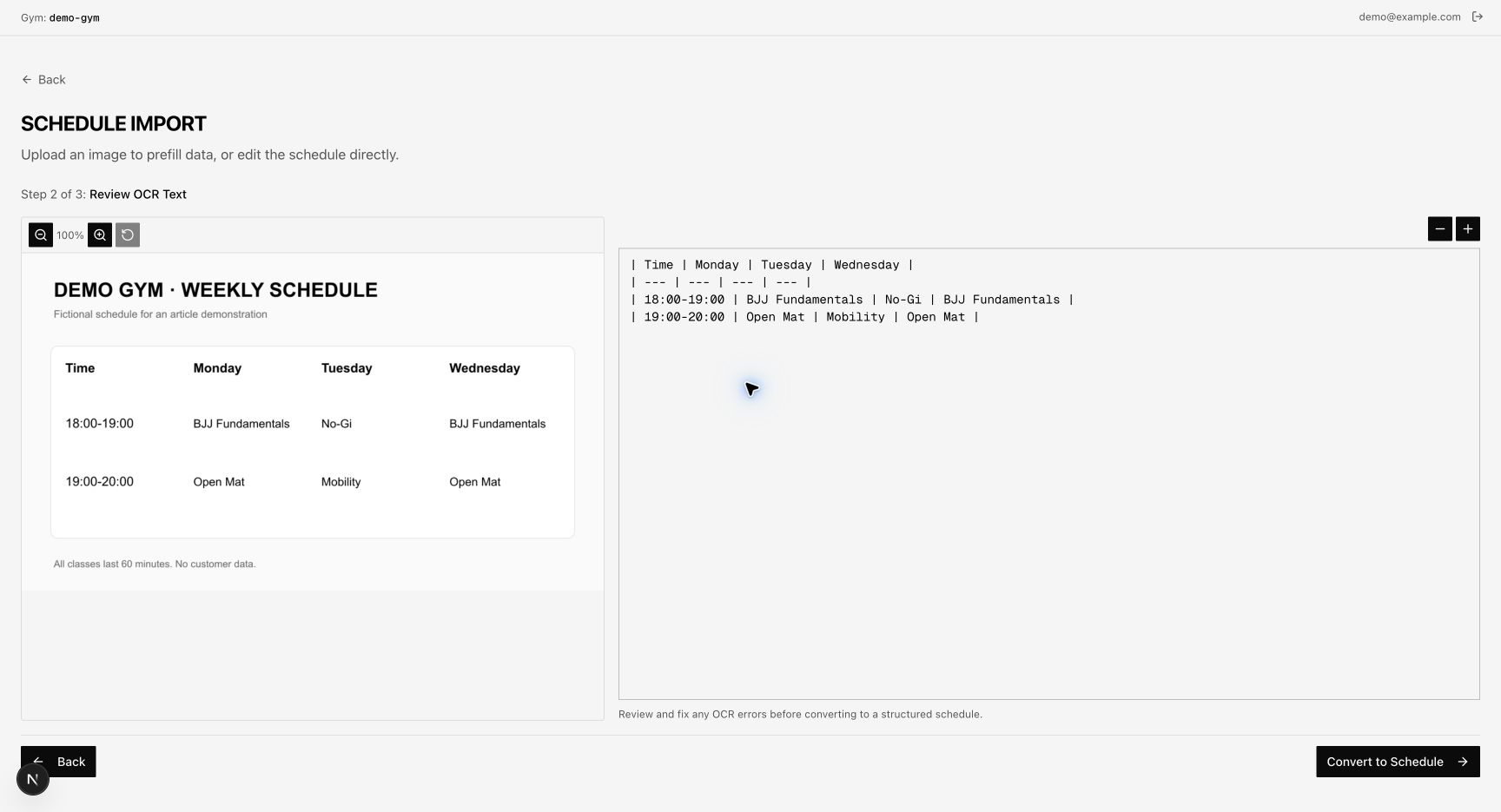Click the OCR header row with Time | Monday
This screenshot has height=812, width=1501.
pos(772,265)
